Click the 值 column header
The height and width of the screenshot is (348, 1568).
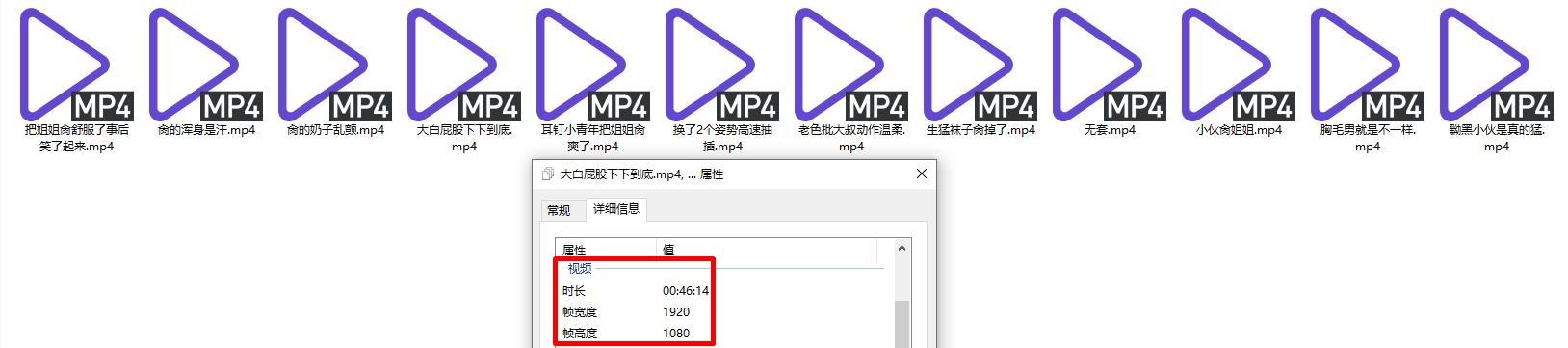[768, 250]
